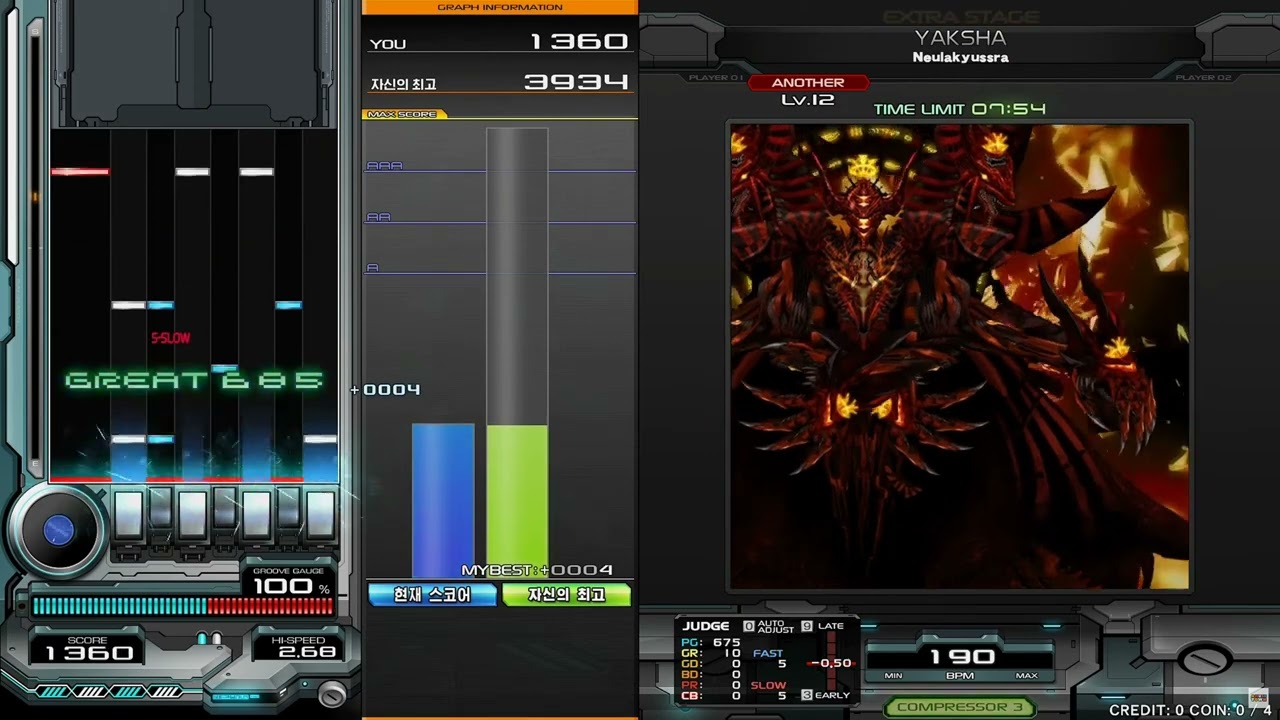This screenshot has height=720, width=1280.
Task: Click the GREAT 685 combo judgment
Action: 194,380
